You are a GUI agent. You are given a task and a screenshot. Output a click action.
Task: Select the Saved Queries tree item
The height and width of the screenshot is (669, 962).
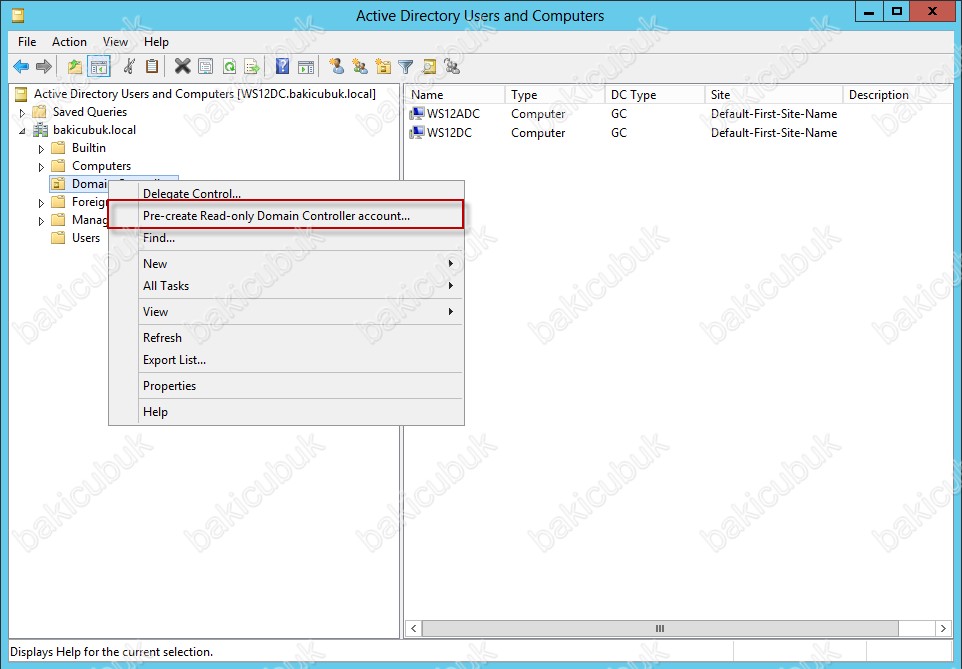coord(90,112)
